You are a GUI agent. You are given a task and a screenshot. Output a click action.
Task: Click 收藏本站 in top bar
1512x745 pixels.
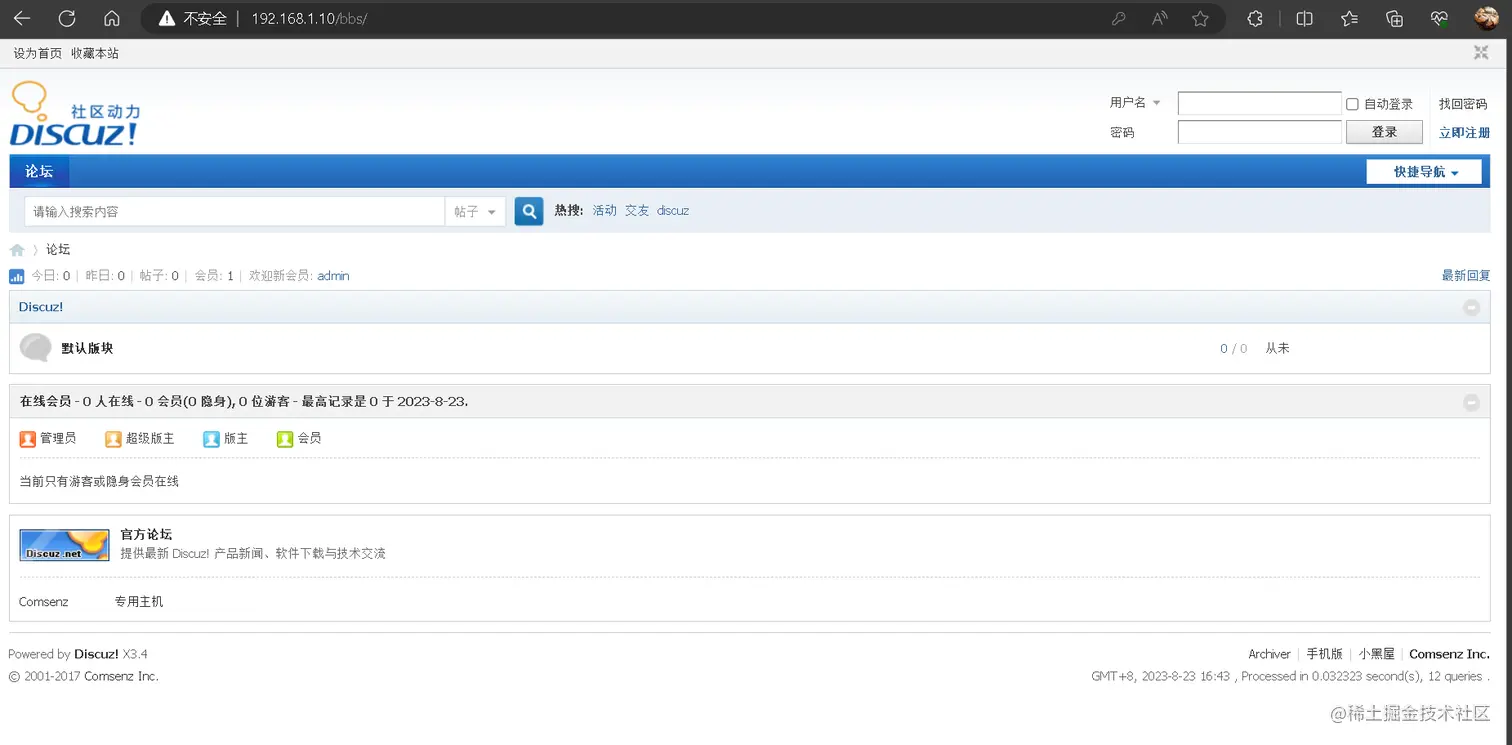point(95,53)
